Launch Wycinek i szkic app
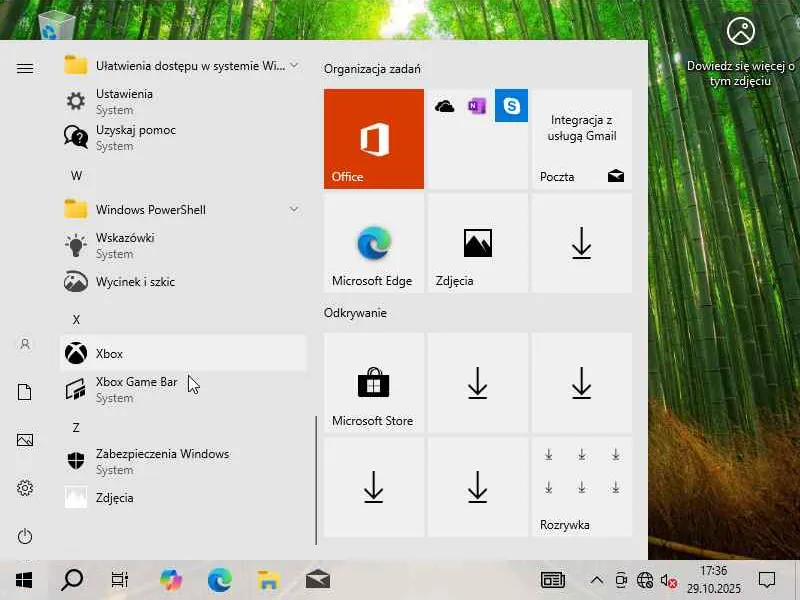Screen dimensions: 800x600 tap(183, 282)
